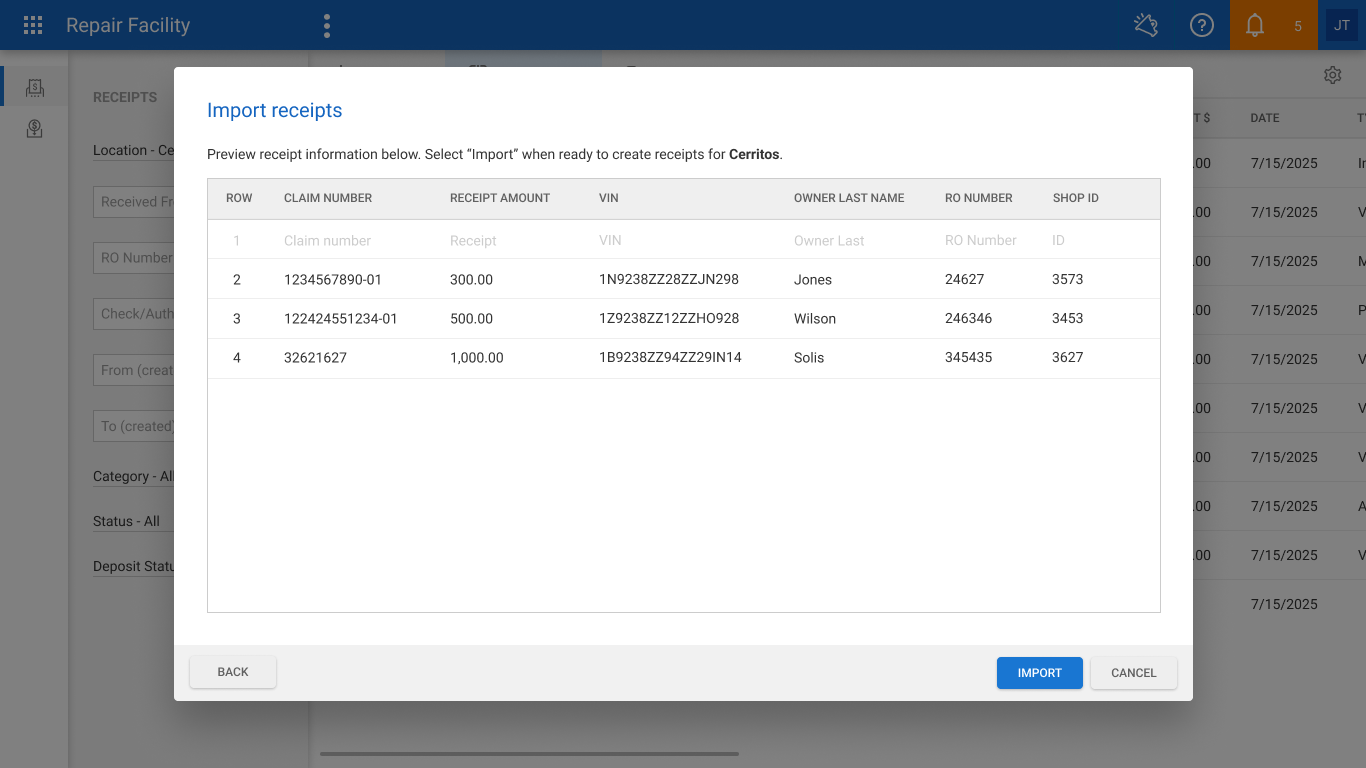Click owner last name Solis
The width and height of the screenshot is (1366, 768).
pos(809,357)
